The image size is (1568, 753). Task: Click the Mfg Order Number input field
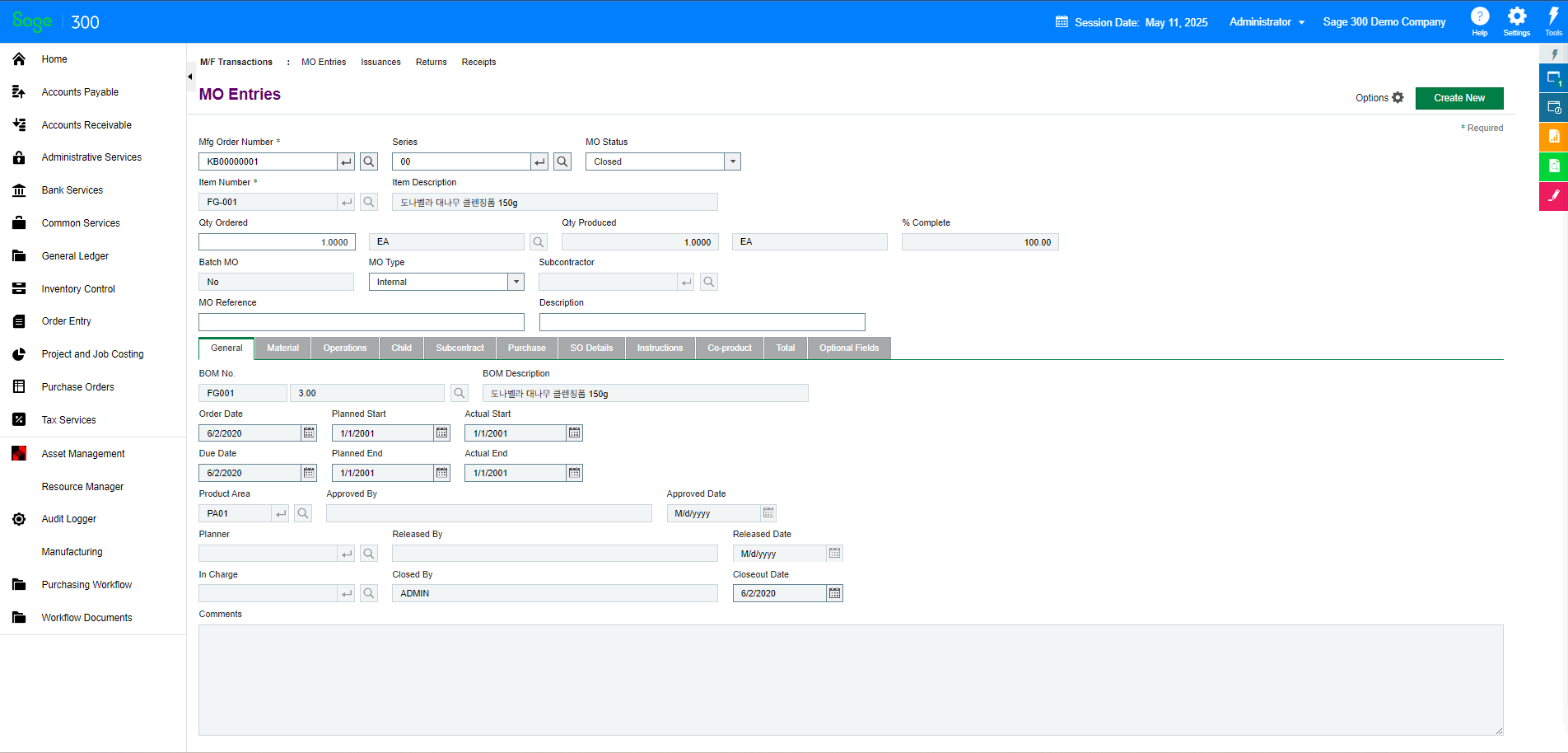pos(268,161)
